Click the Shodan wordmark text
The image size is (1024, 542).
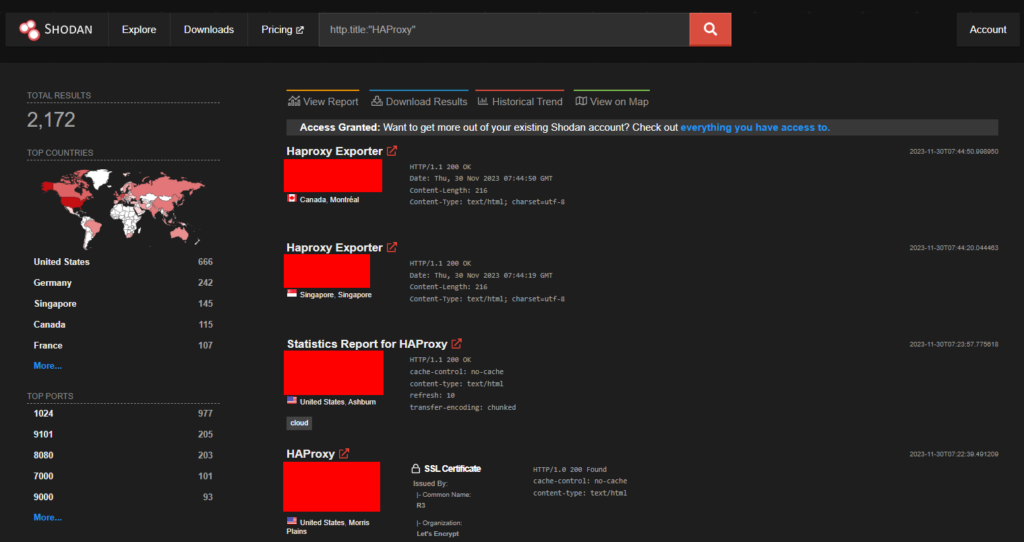pos(68,29)
